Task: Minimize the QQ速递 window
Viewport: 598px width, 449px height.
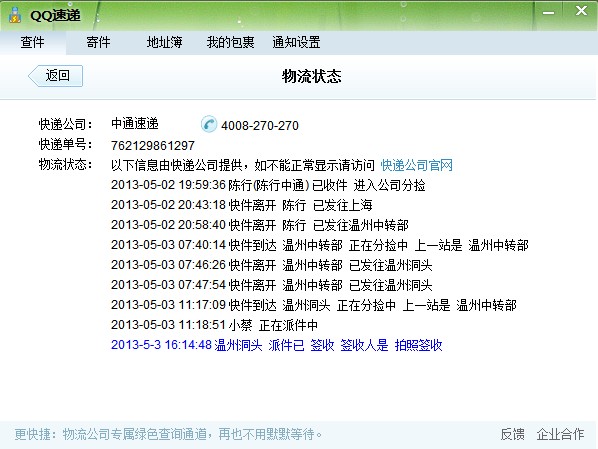Action: [548, 13]
